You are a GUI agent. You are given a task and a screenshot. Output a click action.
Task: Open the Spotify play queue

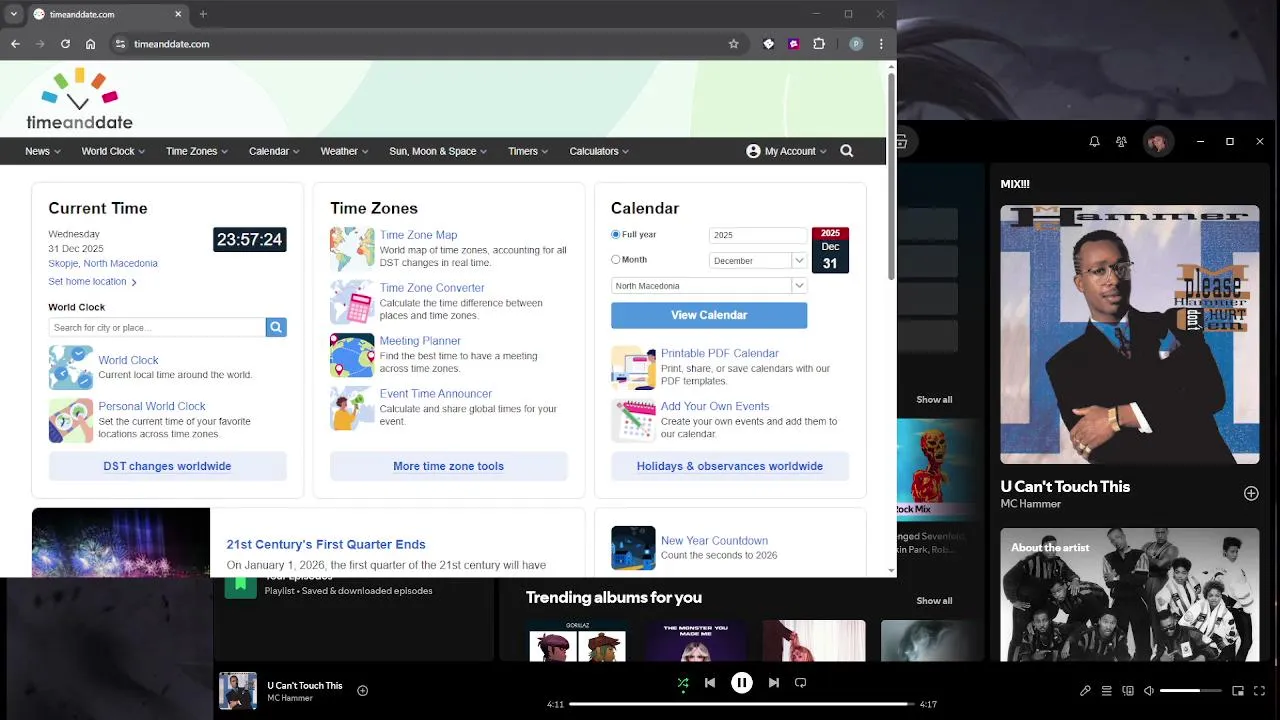(x=1106, y=691)
